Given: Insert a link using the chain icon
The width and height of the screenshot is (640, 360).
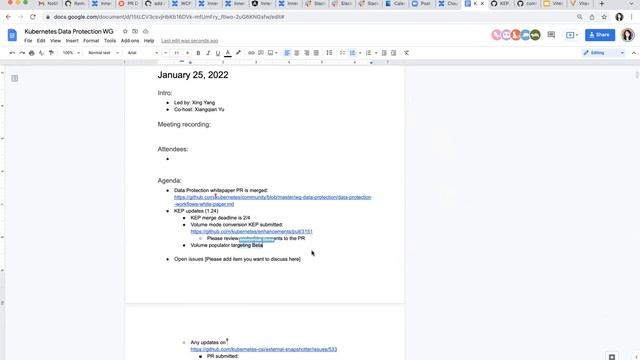Looking at the screenshot, I should [x=251, y=53].
